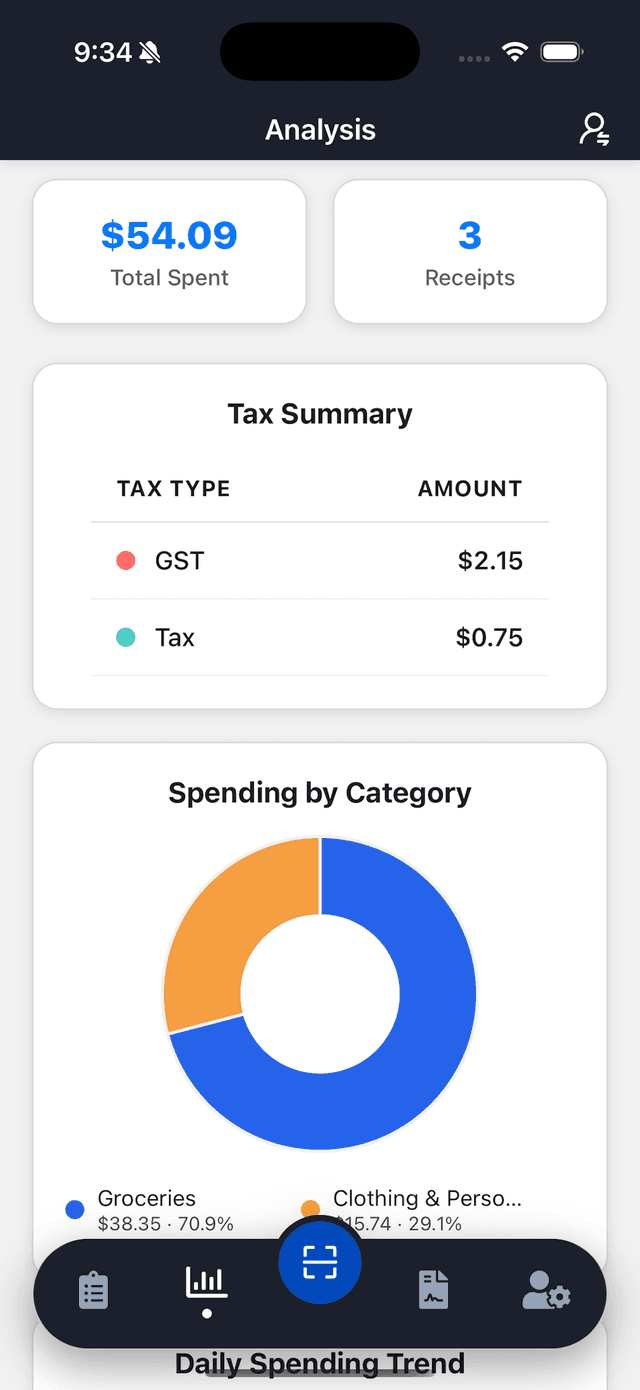Tap the Wi-Fi status icon
The height and width of the screenshot is (1390, 640).
(x=515, y=52)
